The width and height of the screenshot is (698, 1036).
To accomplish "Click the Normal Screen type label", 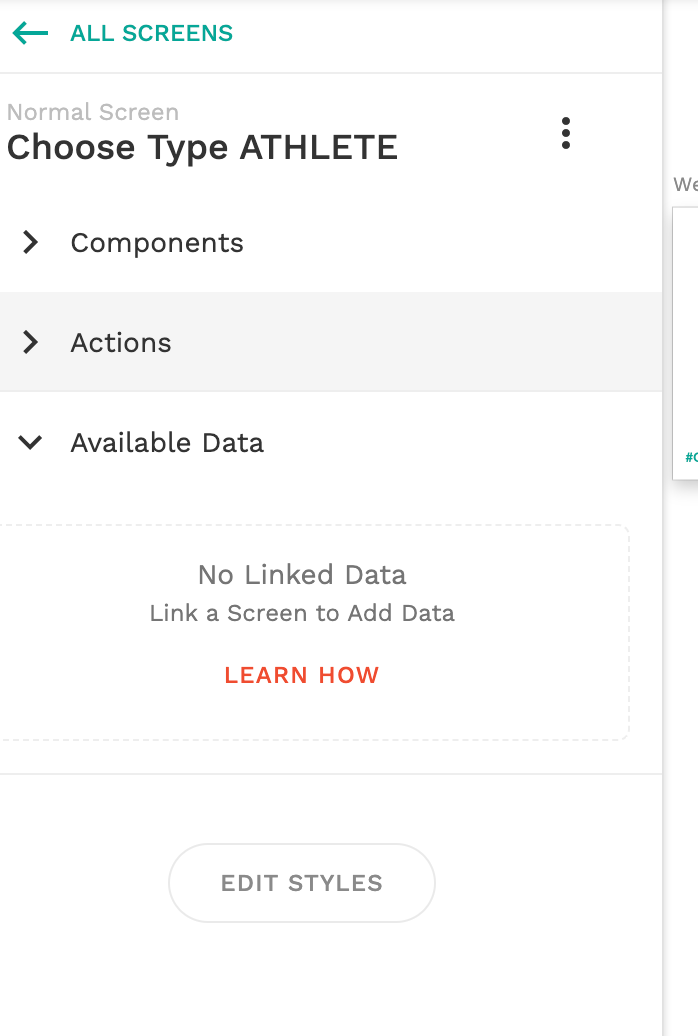I will click(93, 112).
